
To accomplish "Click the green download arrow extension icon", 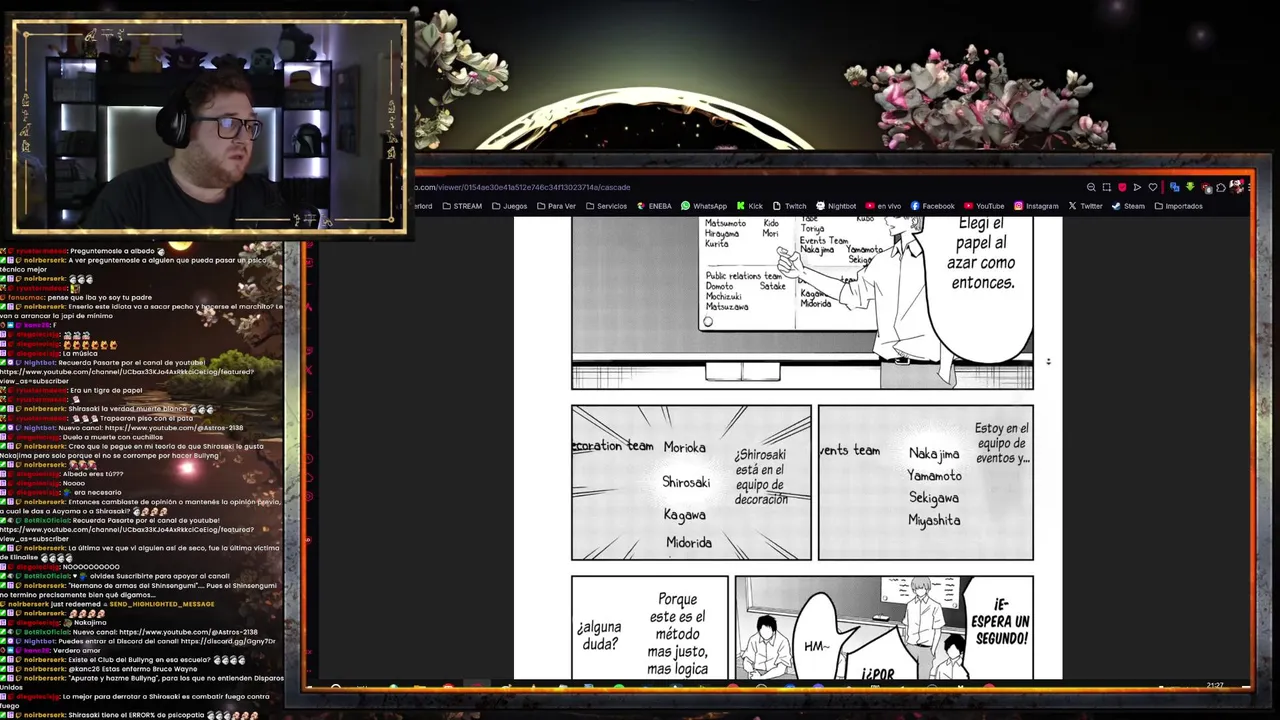I will [x=1190, y=187].
